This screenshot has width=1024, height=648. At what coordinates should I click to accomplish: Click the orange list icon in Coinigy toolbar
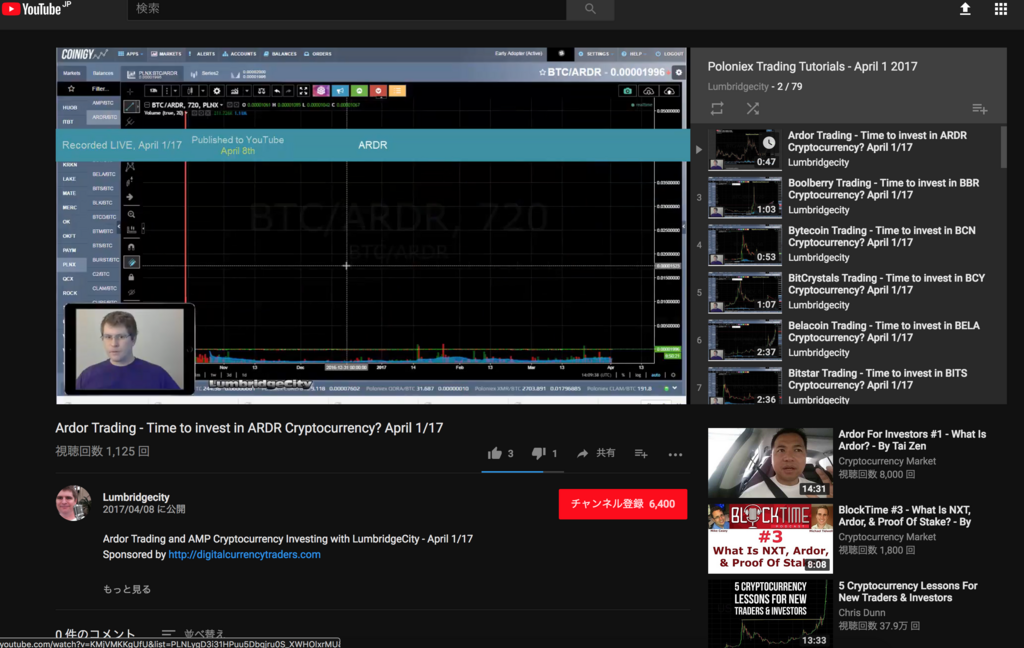pos(397,91)
